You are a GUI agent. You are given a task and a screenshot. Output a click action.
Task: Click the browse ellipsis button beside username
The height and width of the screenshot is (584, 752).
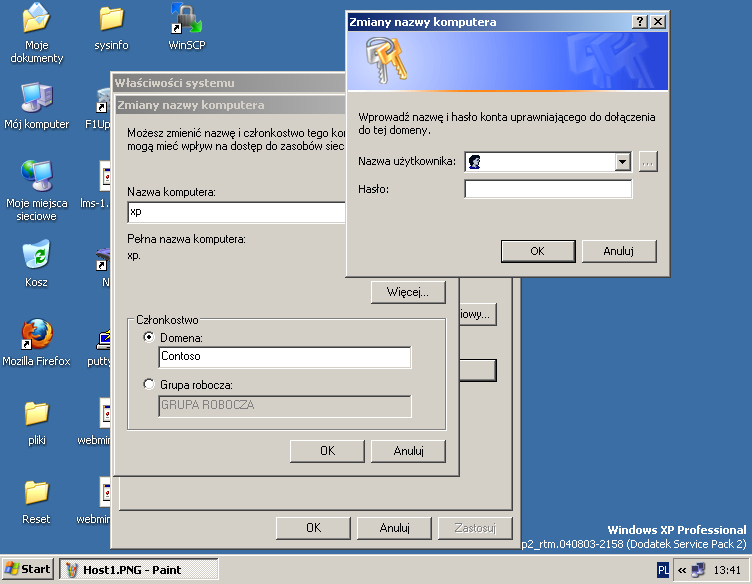[648, 162]
